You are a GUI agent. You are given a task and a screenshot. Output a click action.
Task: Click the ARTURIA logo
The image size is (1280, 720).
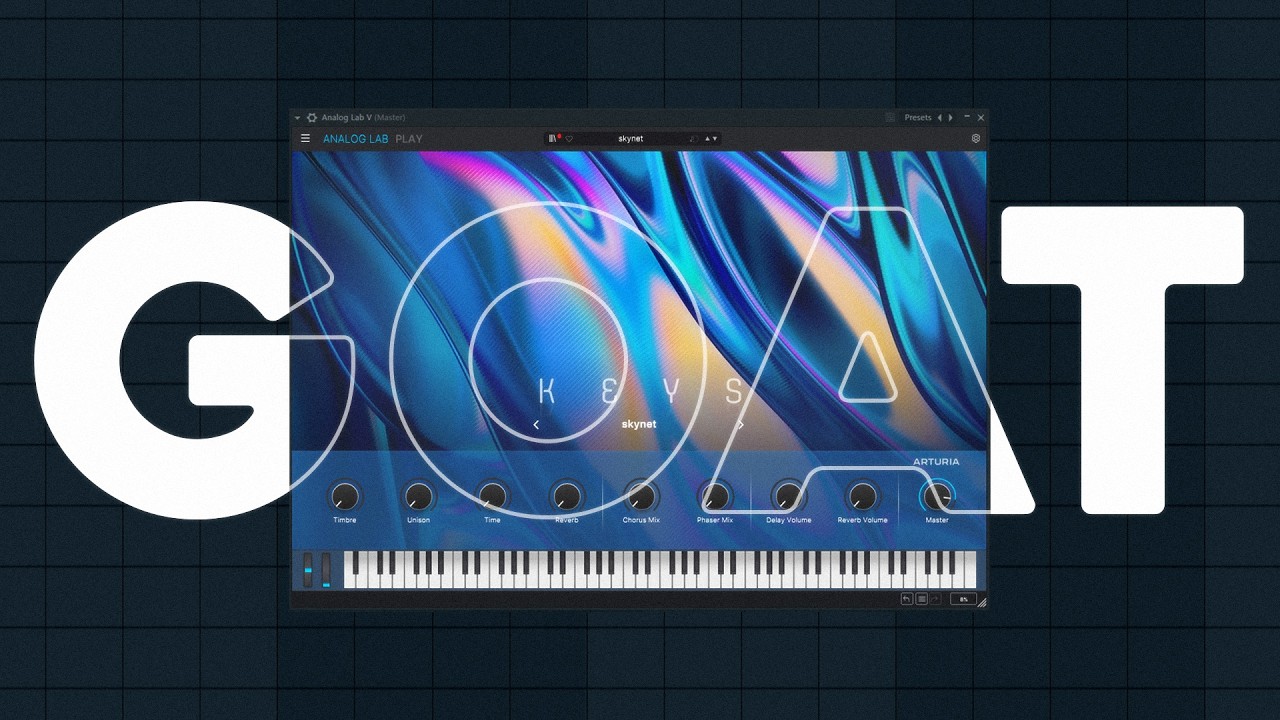click(x=936, y=462)
